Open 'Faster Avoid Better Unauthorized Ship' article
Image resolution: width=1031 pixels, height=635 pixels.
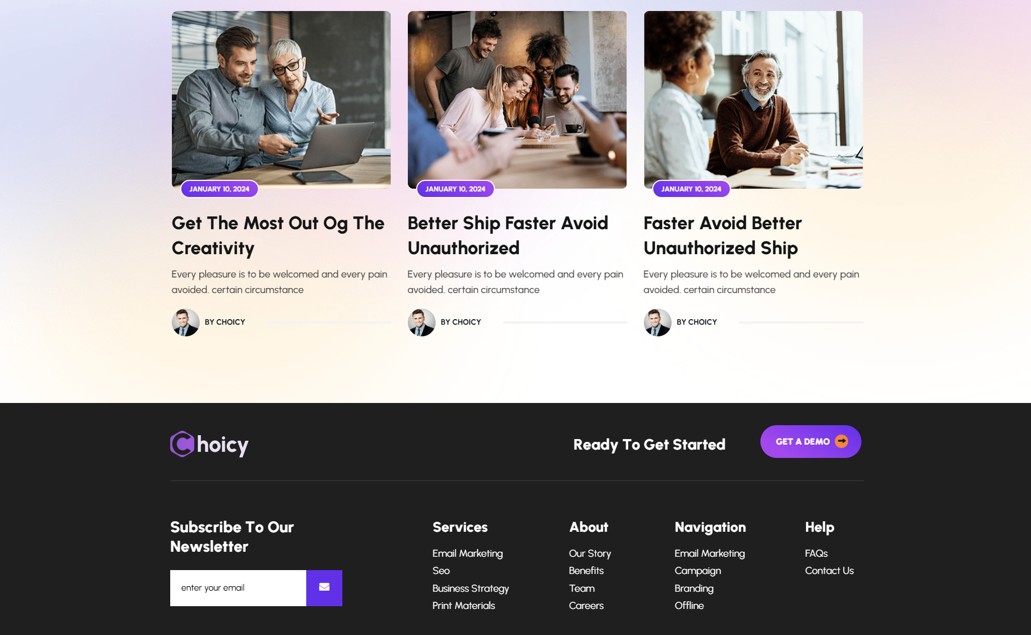coord(723,235)
